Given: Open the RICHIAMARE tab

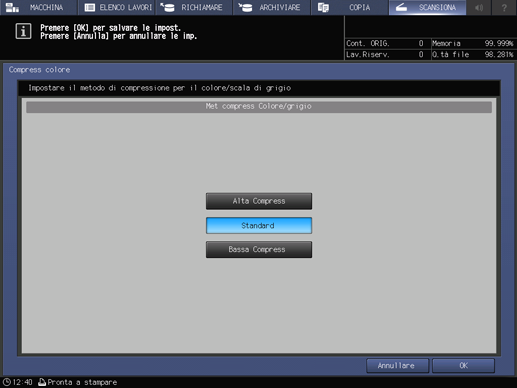Looking at the screenshot, I should click(x=194, y=7).
